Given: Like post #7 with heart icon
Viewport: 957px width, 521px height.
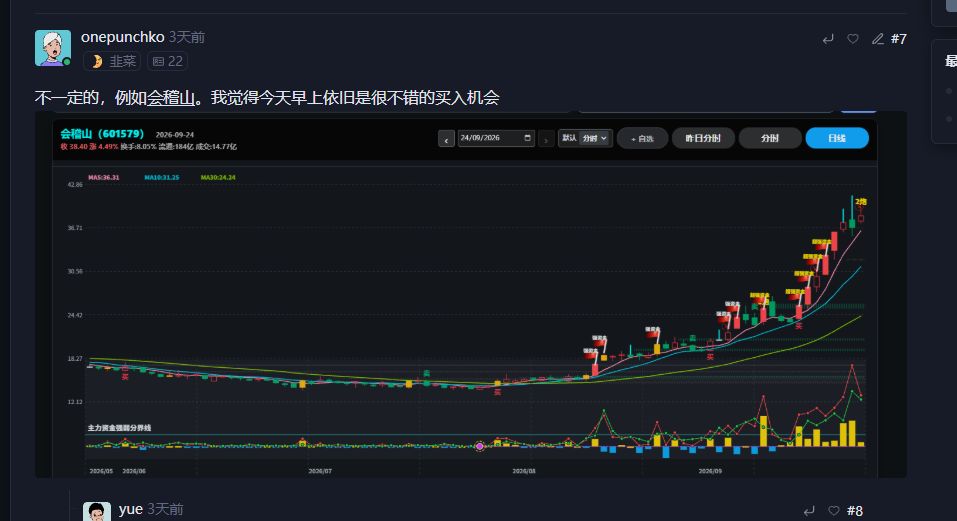Looking at the screenshot, I should pyautogui.click(x=853, y=39).
